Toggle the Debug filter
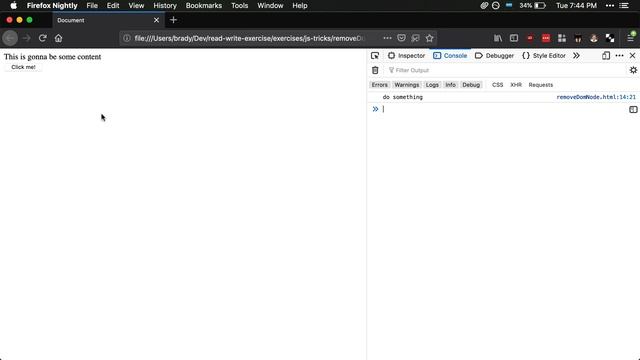640x360 pixels. tap(471, 85)
